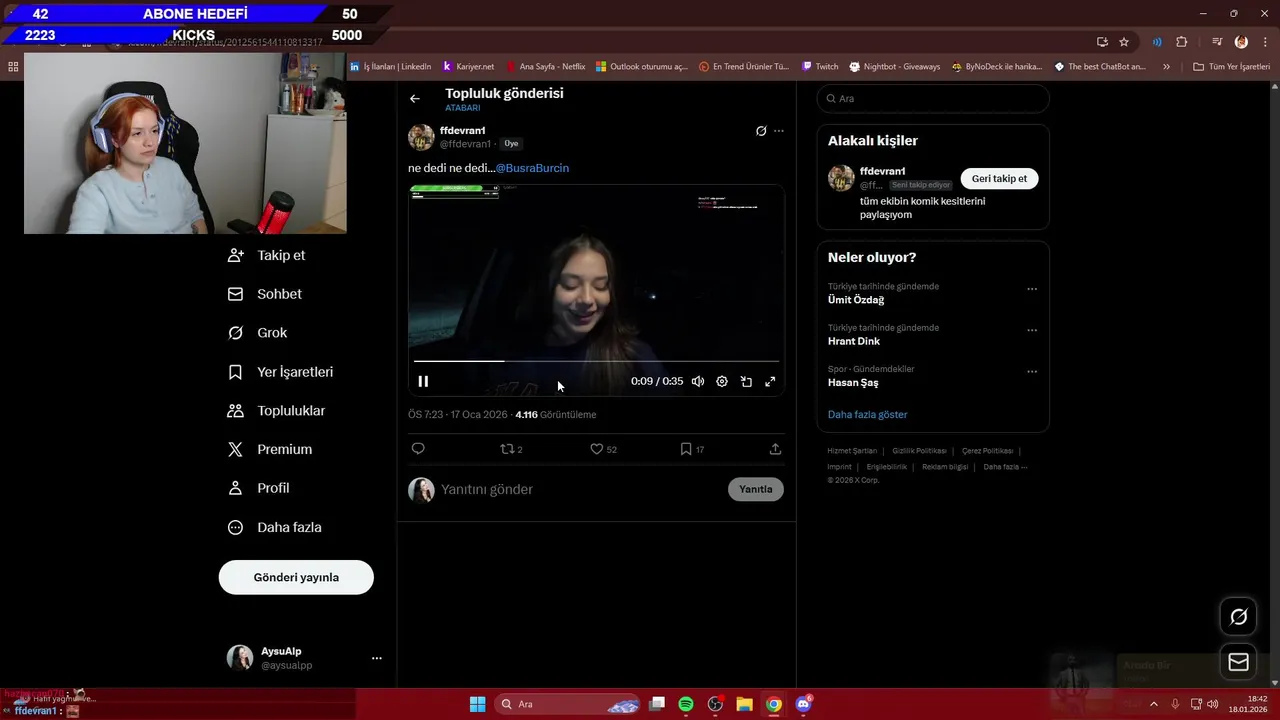1280x720 pixels.
Task: Open Spotify from the taskbar
Action: [x=686, y=704]
